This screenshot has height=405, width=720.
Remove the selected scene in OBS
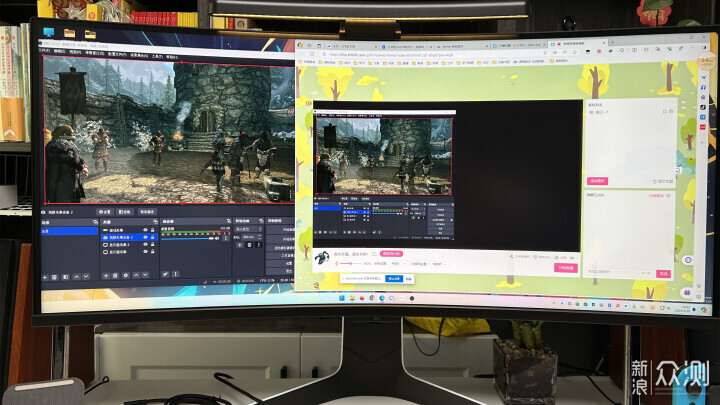point(54,277)
